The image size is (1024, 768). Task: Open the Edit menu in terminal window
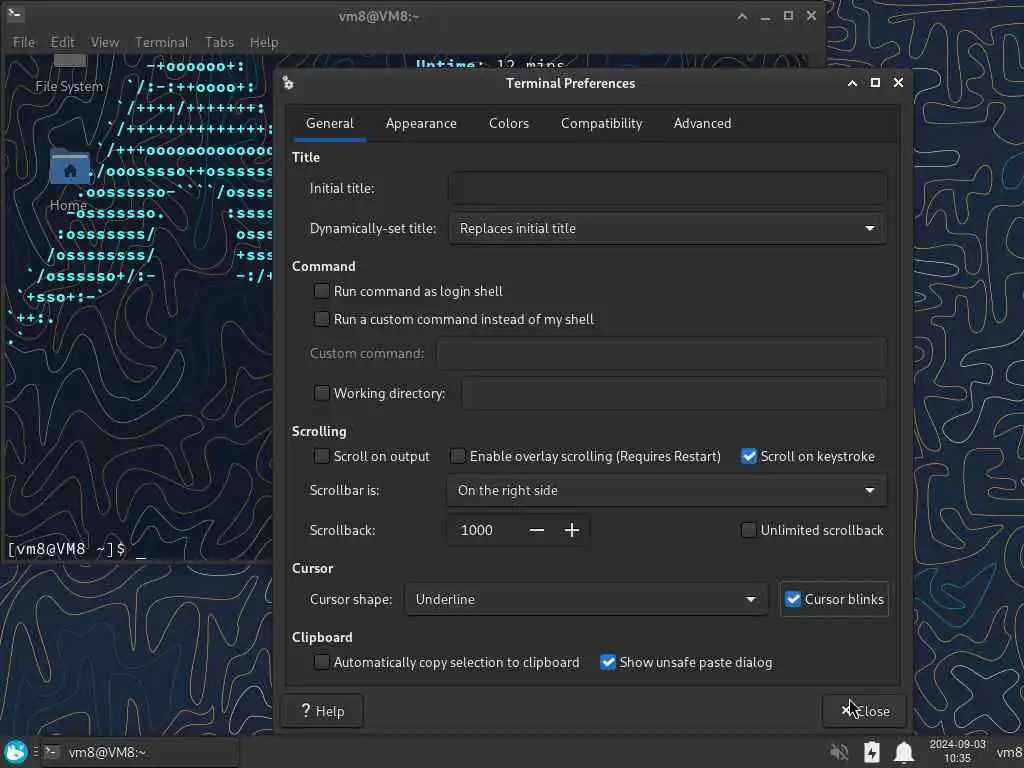[x=63, y=42]
